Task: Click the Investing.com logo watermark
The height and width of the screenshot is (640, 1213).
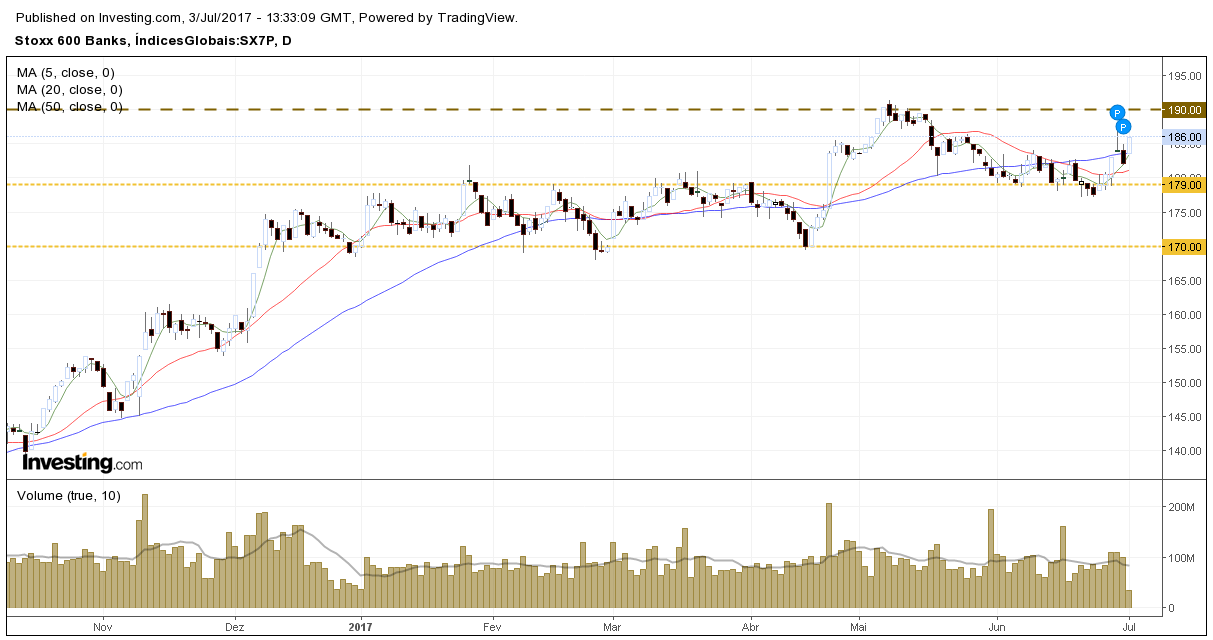Action: 82,463
